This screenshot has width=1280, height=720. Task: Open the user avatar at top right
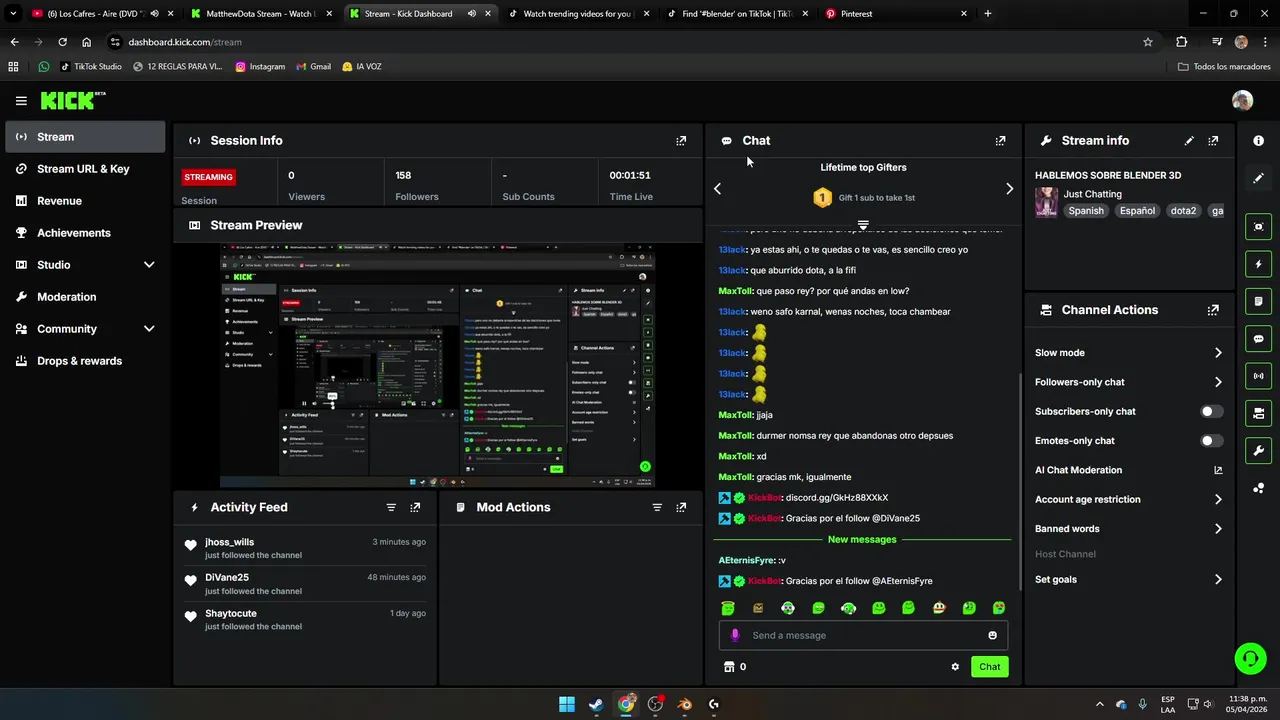point(1242,100)
